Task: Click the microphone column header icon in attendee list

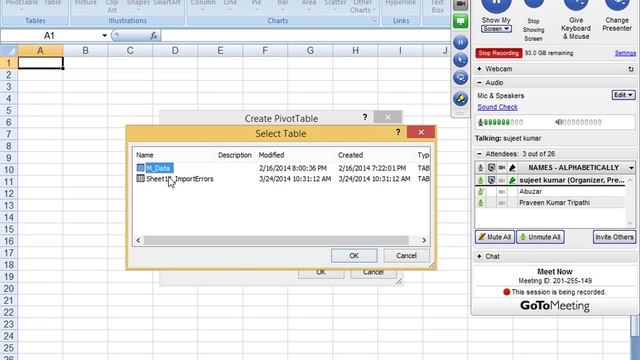Action: click(x=480, y=168)
